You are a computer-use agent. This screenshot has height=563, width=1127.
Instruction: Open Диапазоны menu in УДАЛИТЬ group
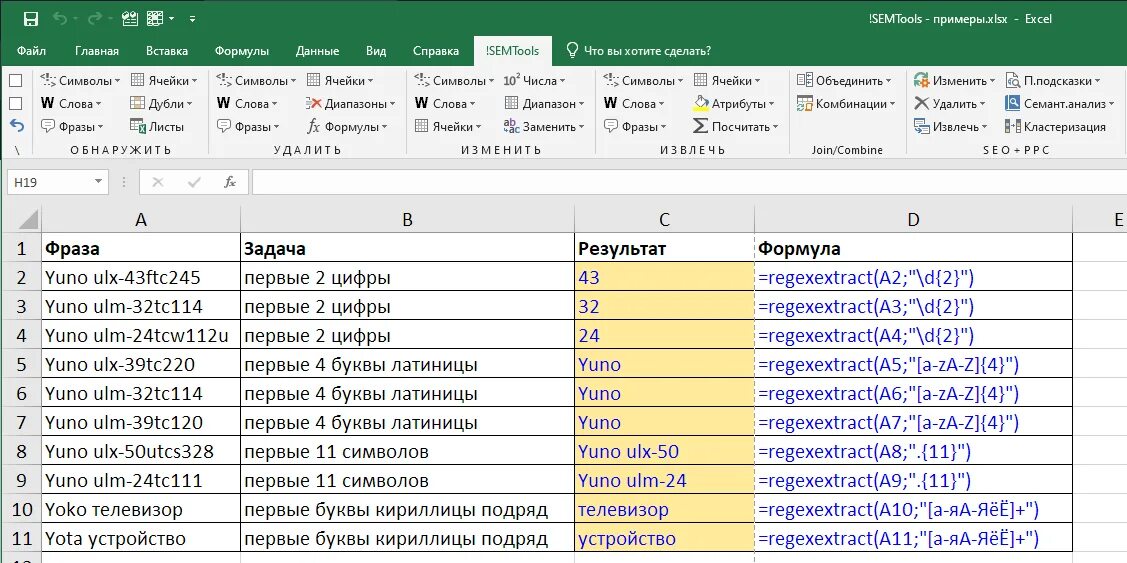(x=351, y=104)
